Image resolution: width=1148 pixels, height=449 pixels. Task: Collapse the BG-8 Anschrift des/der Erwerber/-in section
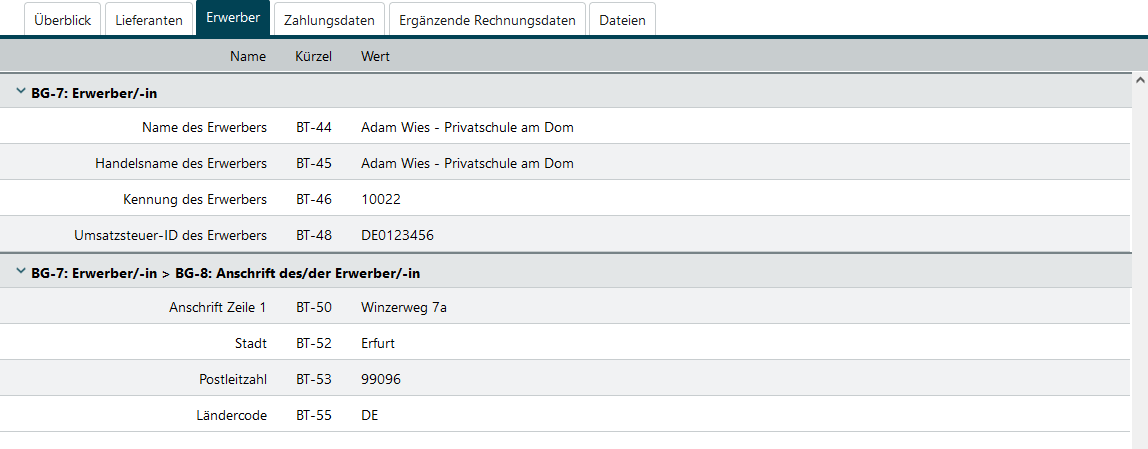click(20, 271)
